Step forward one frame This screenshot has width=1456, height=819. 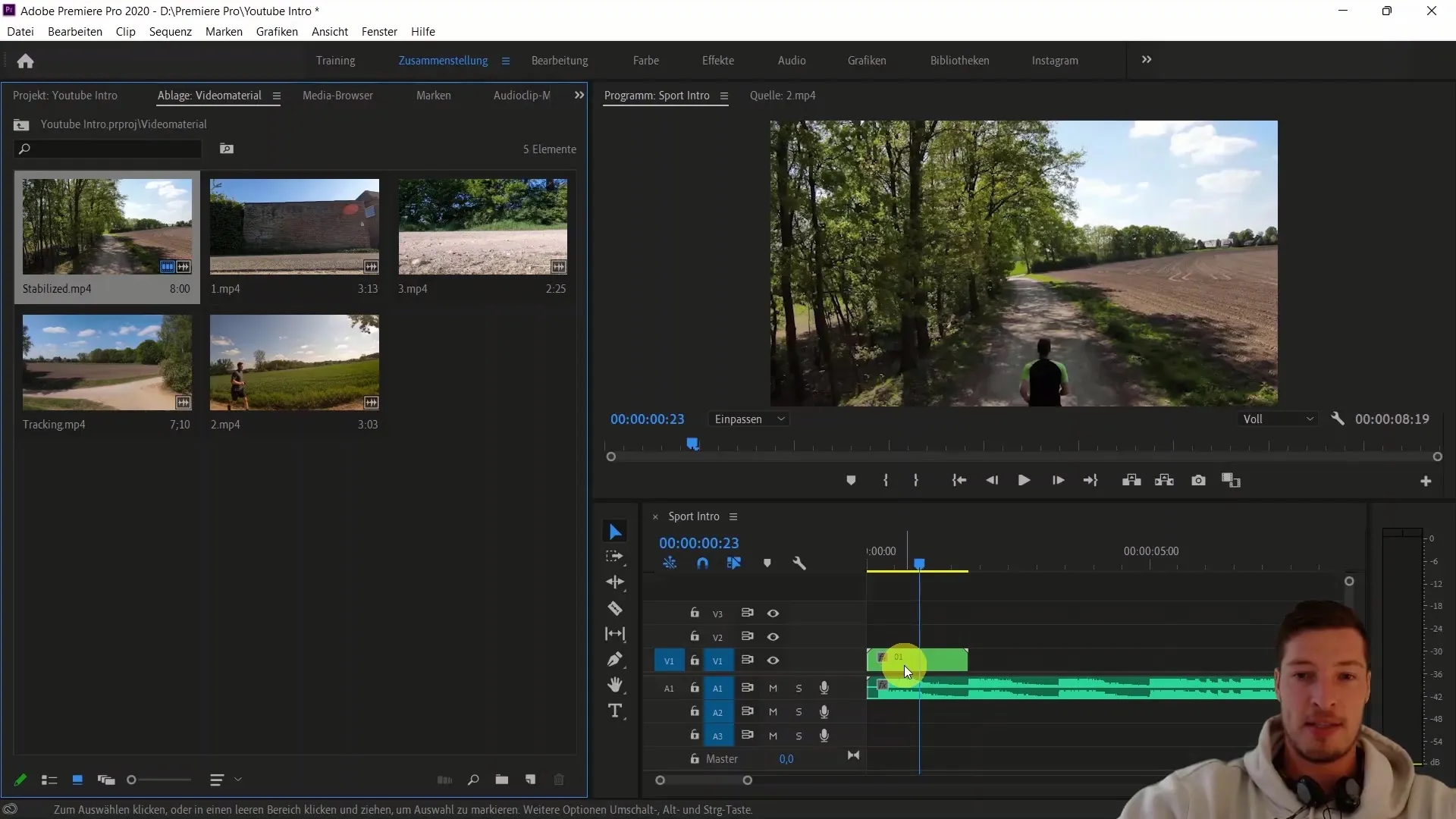[1058, 481]
